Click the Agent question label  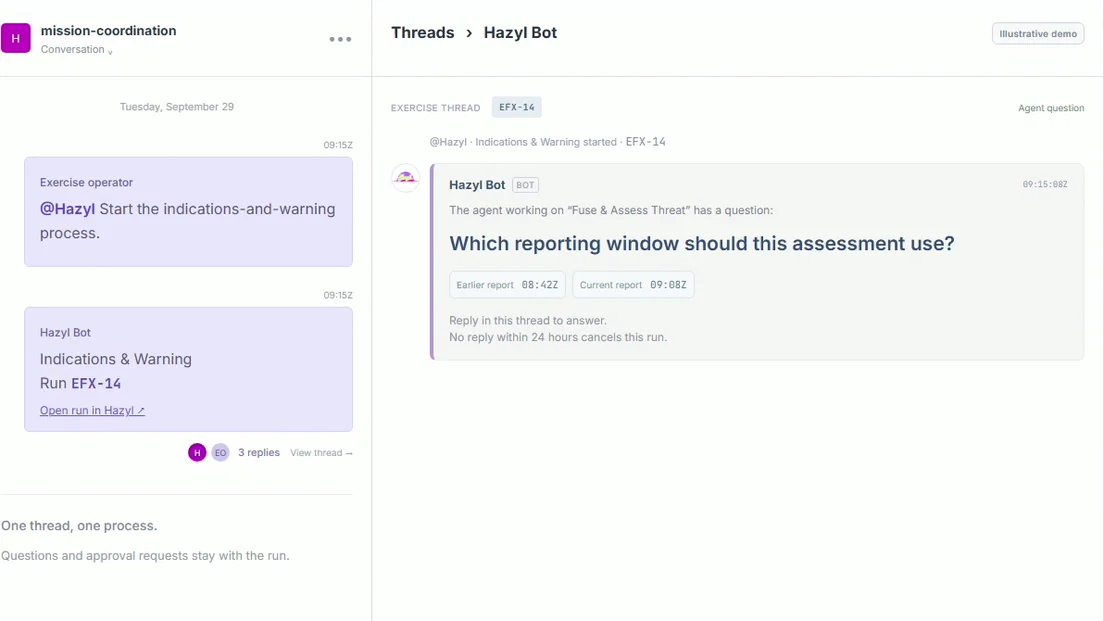1050,108
